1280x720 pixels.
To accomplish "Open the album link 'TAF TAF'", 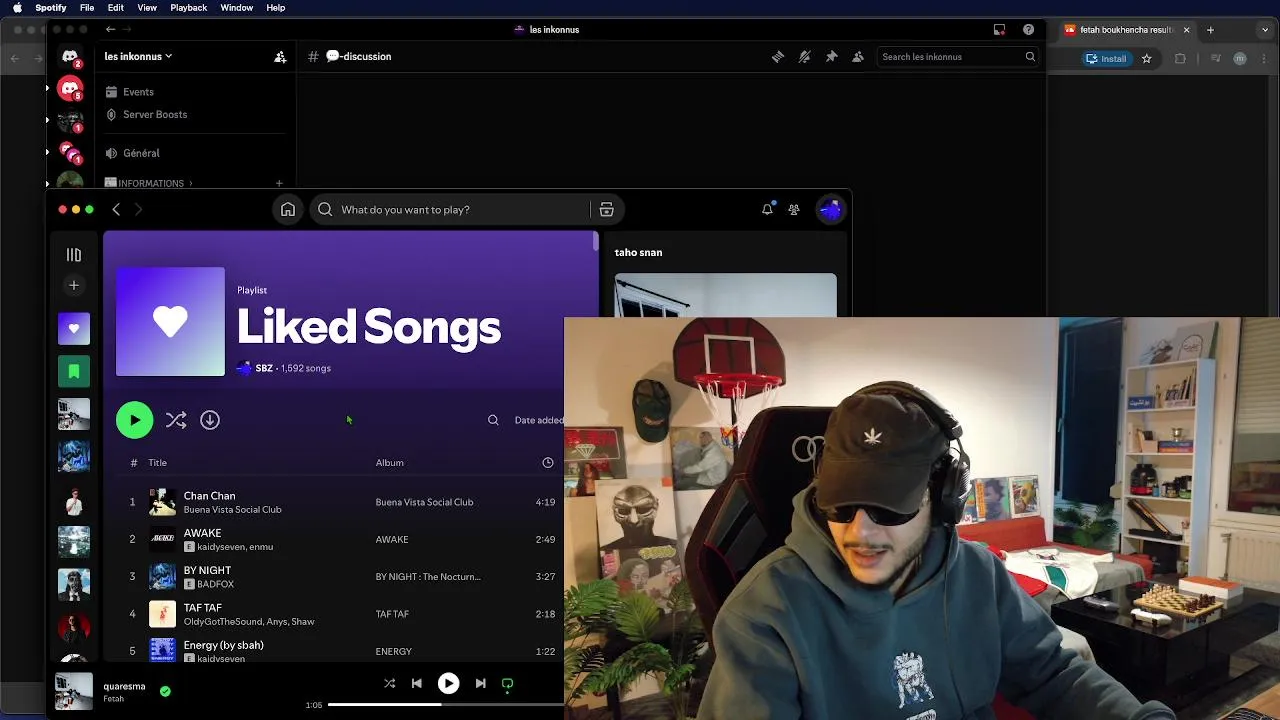I will click(392, 614).
